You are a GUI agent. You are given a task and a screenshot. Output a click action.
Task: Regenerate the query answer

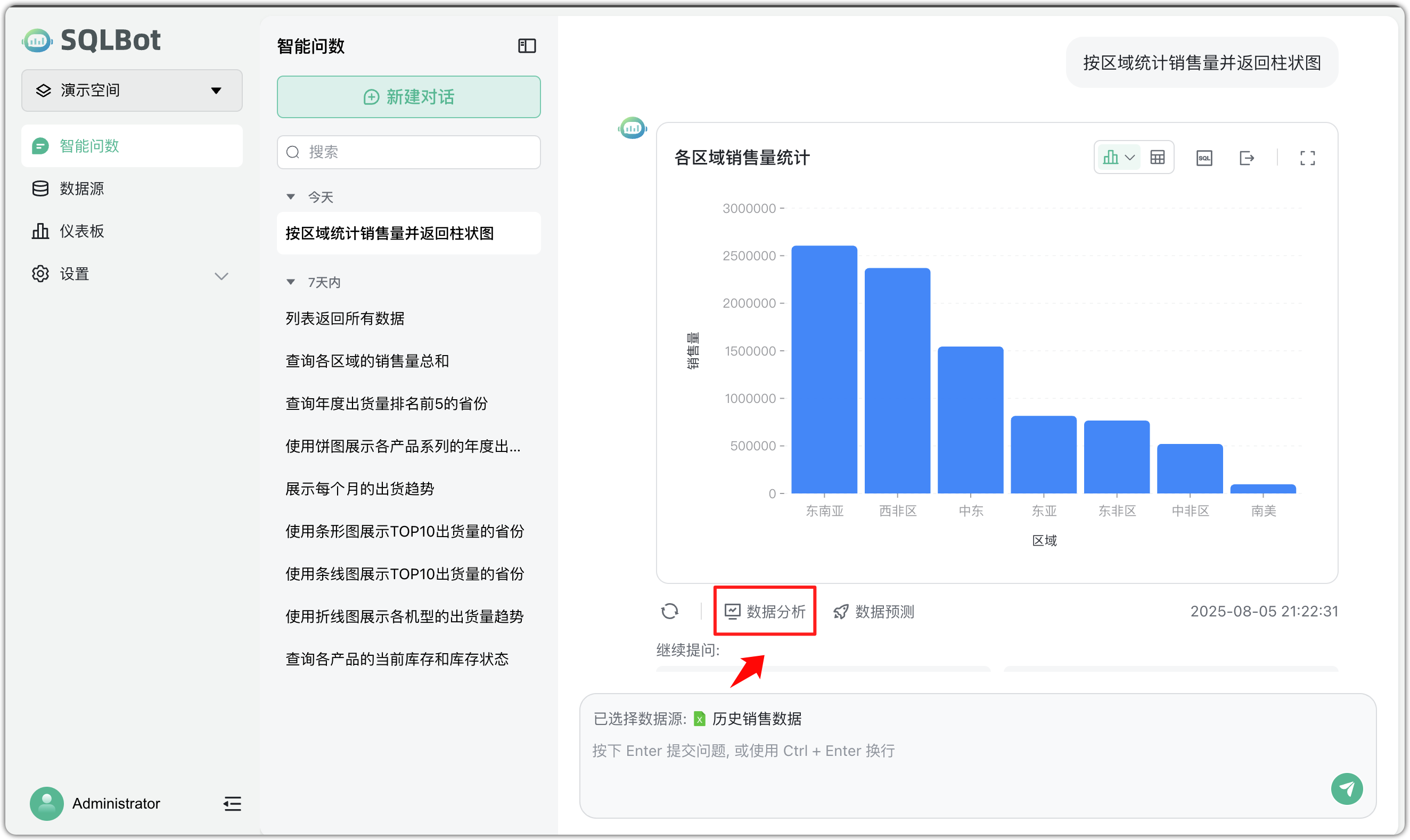(x=671, y=611)
